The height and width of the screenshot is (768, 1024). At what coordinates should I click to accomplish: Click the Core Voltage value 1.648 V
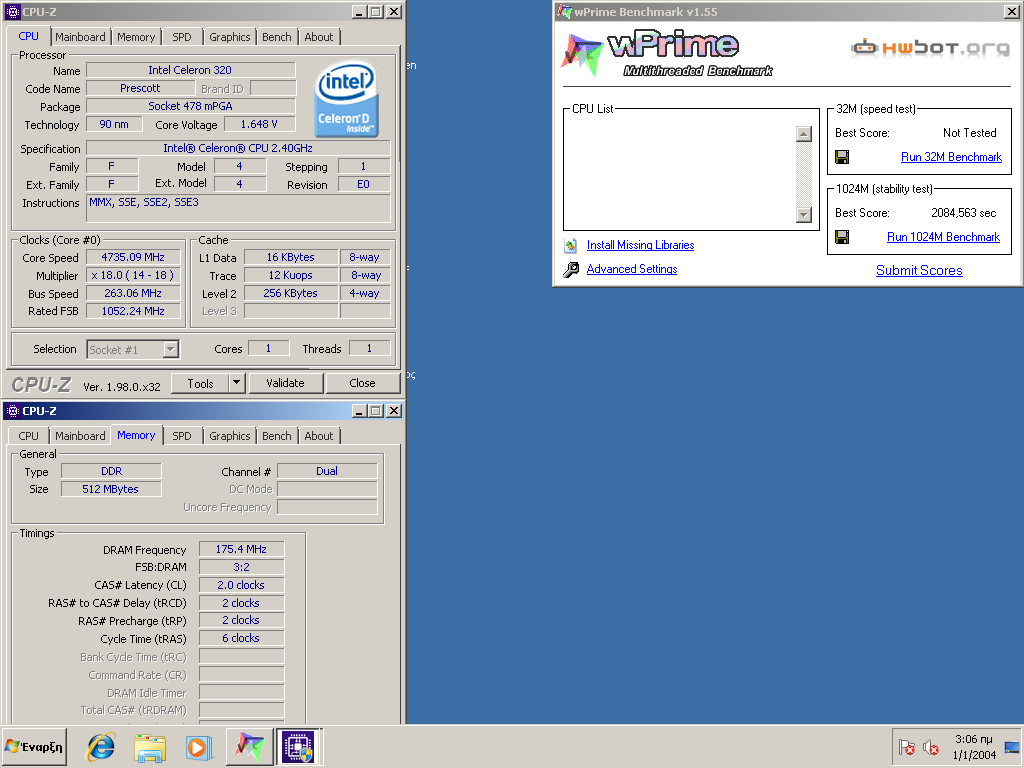(x=259, y=124)
